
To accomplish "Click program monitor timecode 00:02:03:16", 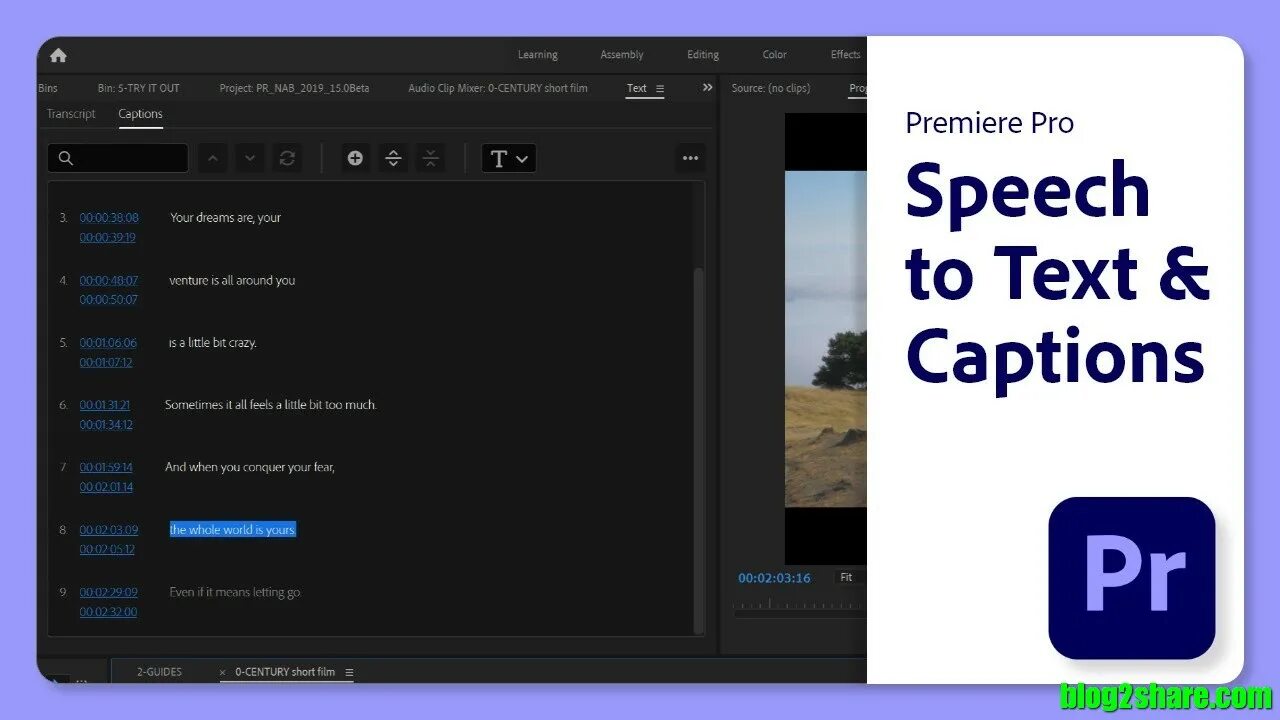I will tap(774, 578).
